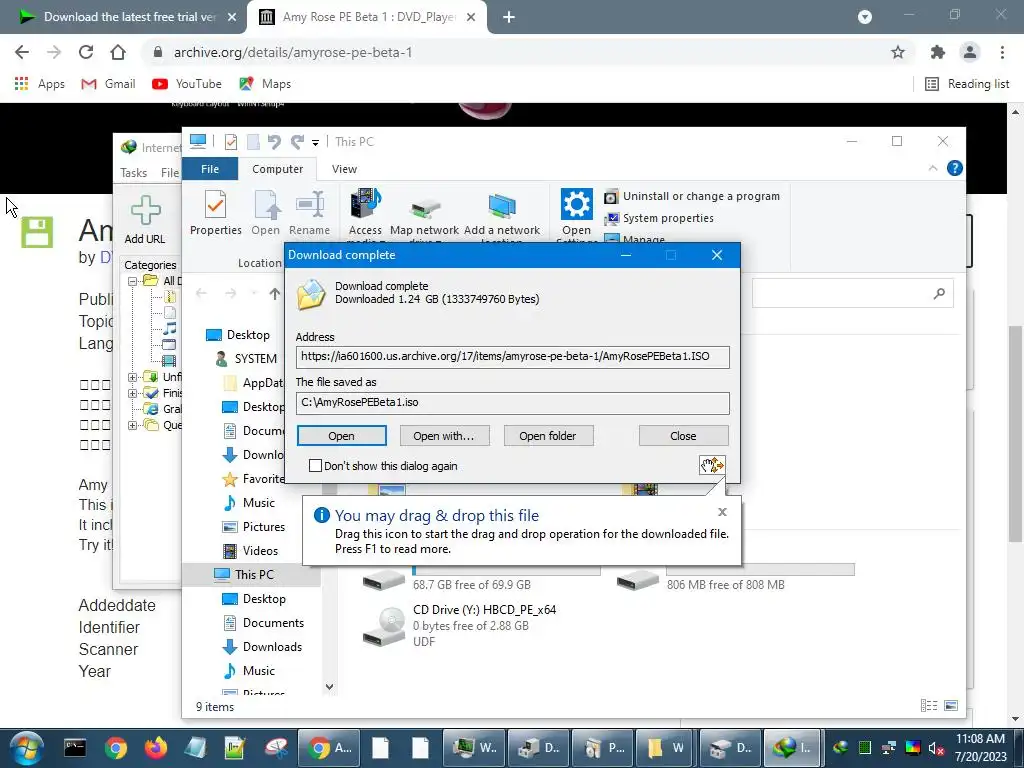Image resolution: width=1024 pixels, height=768 pixels.
Task: Open the Firefox taskbar icon
Action: point(155,748)
